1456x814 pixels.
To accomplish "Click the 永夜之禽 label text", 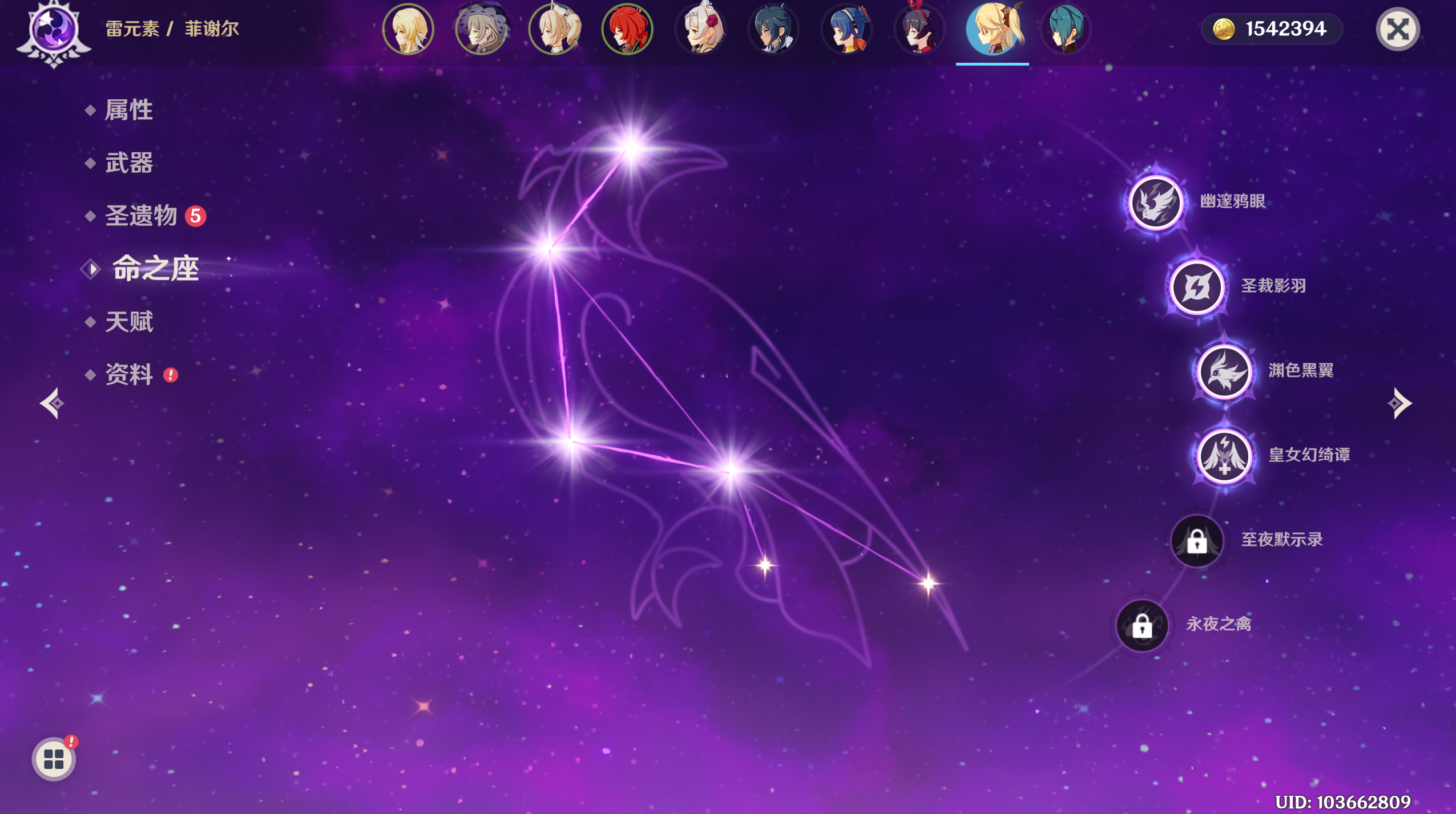I will coord(1219,624).
